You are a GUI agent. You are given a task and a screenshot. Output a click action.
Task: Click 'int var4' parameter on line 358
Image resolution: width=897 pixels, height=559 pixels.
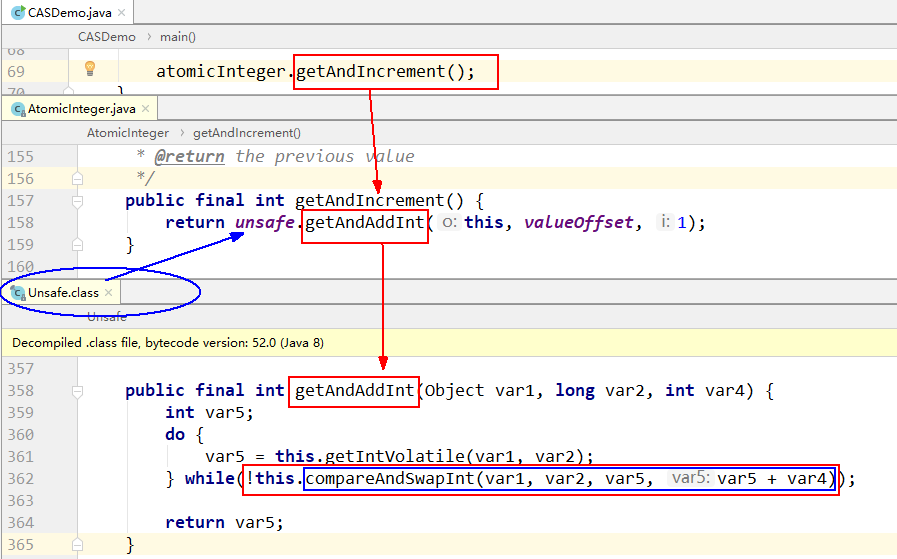click(x=705, y=390)
